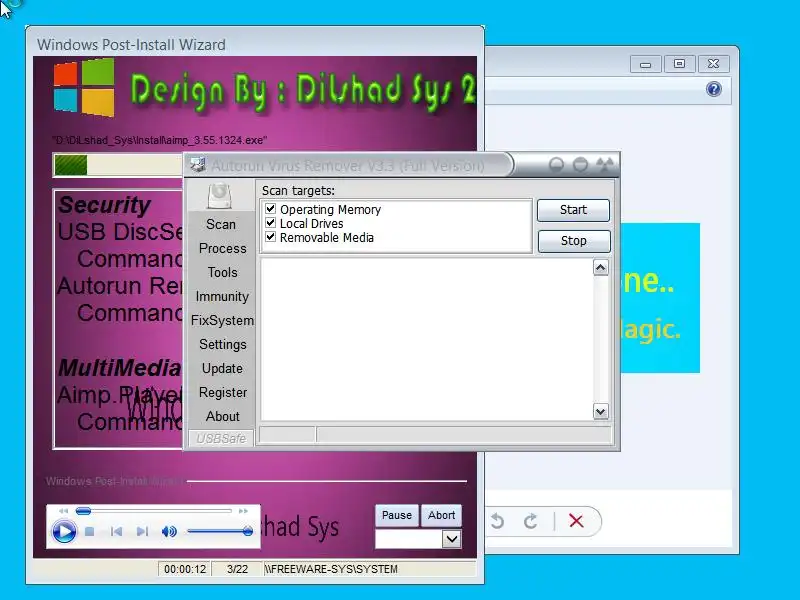Click the Autorun Virus Remover title icon
800x600 pixels.
(198, 165)
